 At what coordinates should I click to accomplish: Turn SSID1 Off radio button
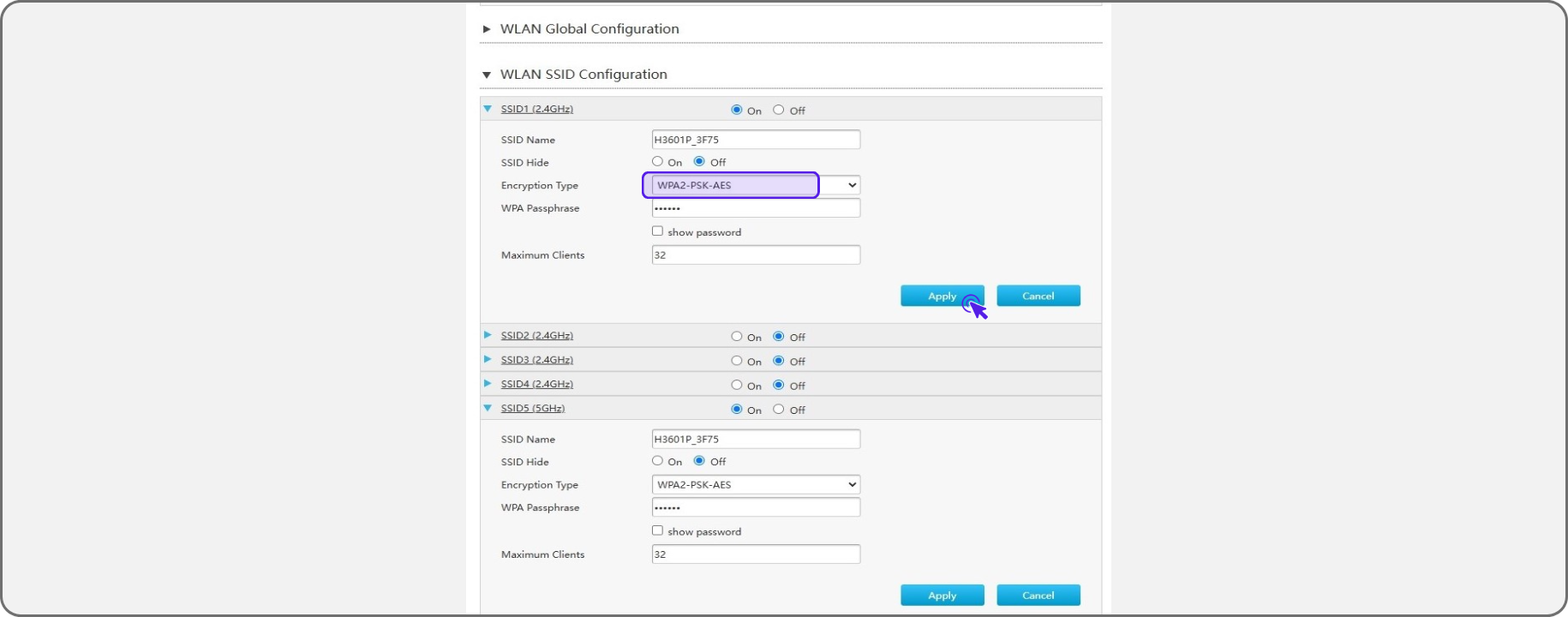pos(778,110)
